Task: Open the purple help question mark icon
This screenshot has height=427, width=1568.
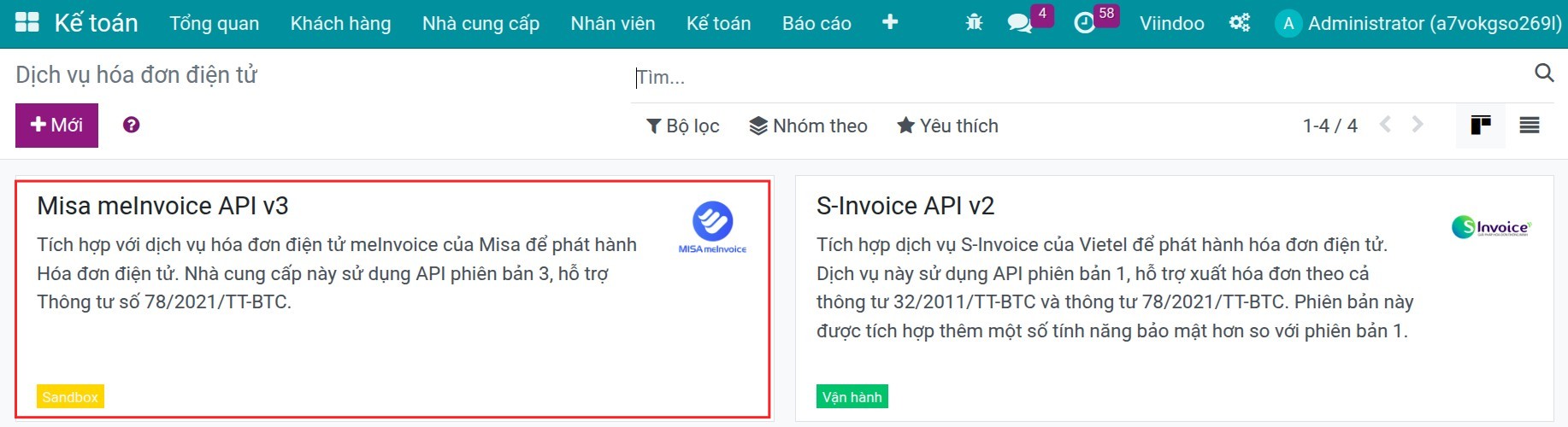Action: (131, 125)
